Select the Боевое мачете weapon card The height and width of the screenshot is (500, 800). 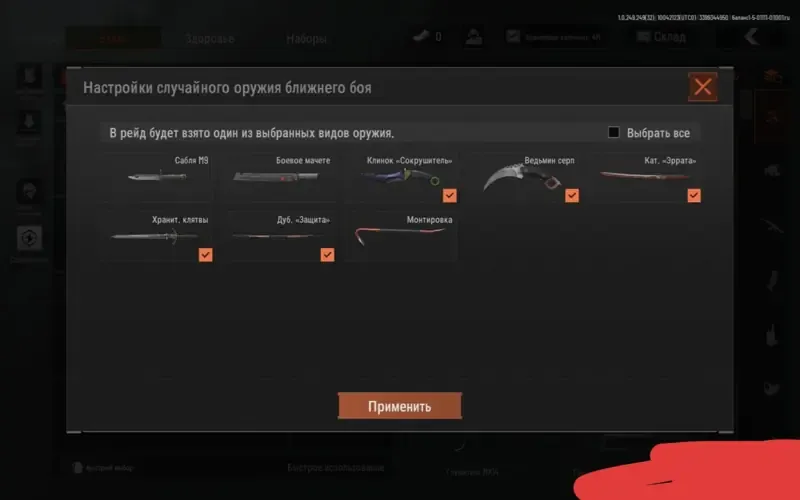[x=279, y=177]
